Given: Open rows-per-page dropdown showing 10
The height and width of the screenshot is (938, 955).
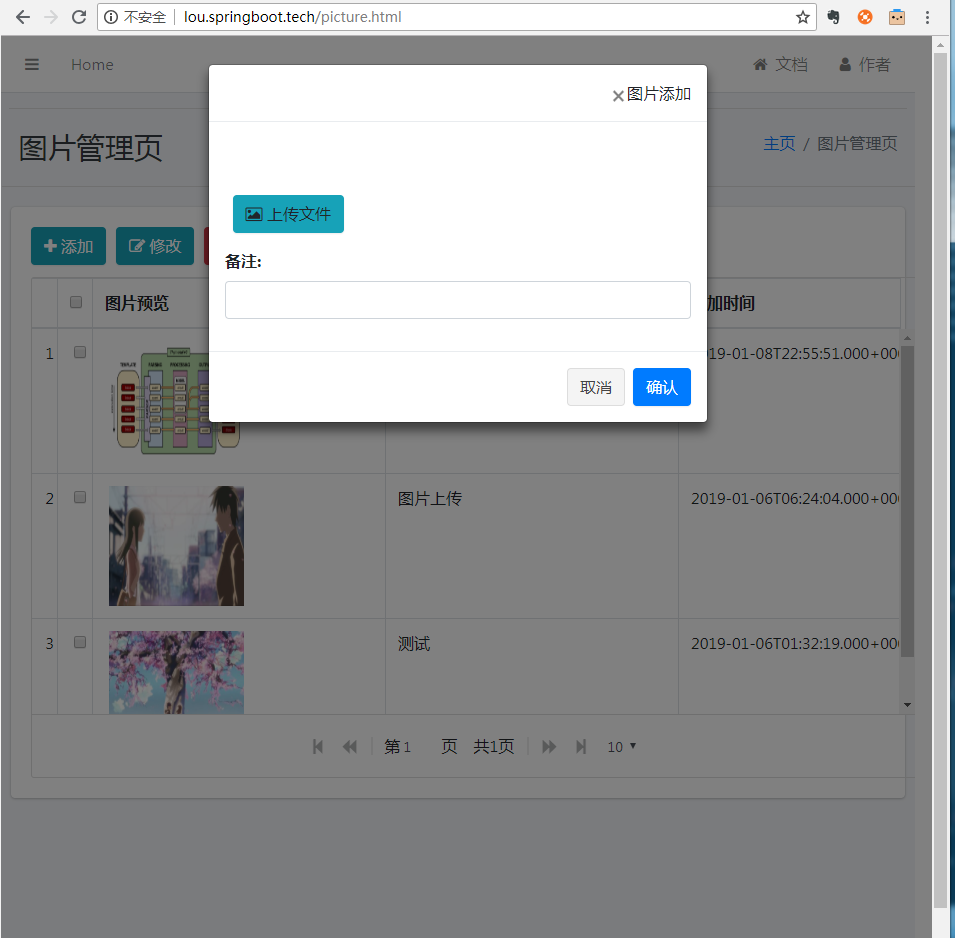Looking at the screenshot, I should pyautogui.click(x=621, y=747).
